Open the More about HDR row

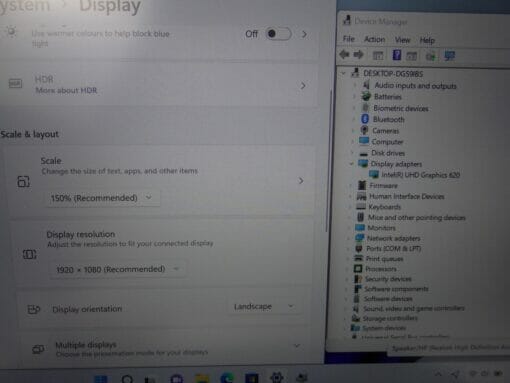point(159,85)
